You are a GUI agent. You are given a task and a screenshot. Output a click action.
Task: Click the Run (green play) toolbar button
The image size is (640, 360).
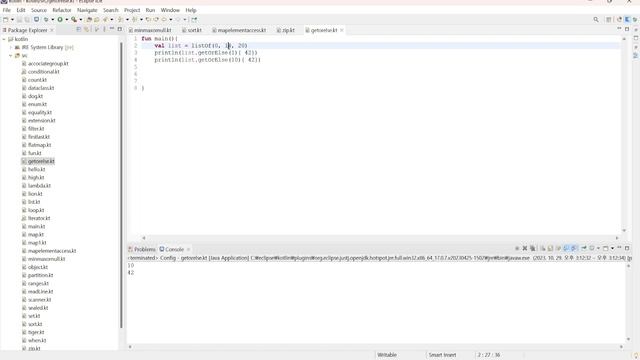(60, 20)
